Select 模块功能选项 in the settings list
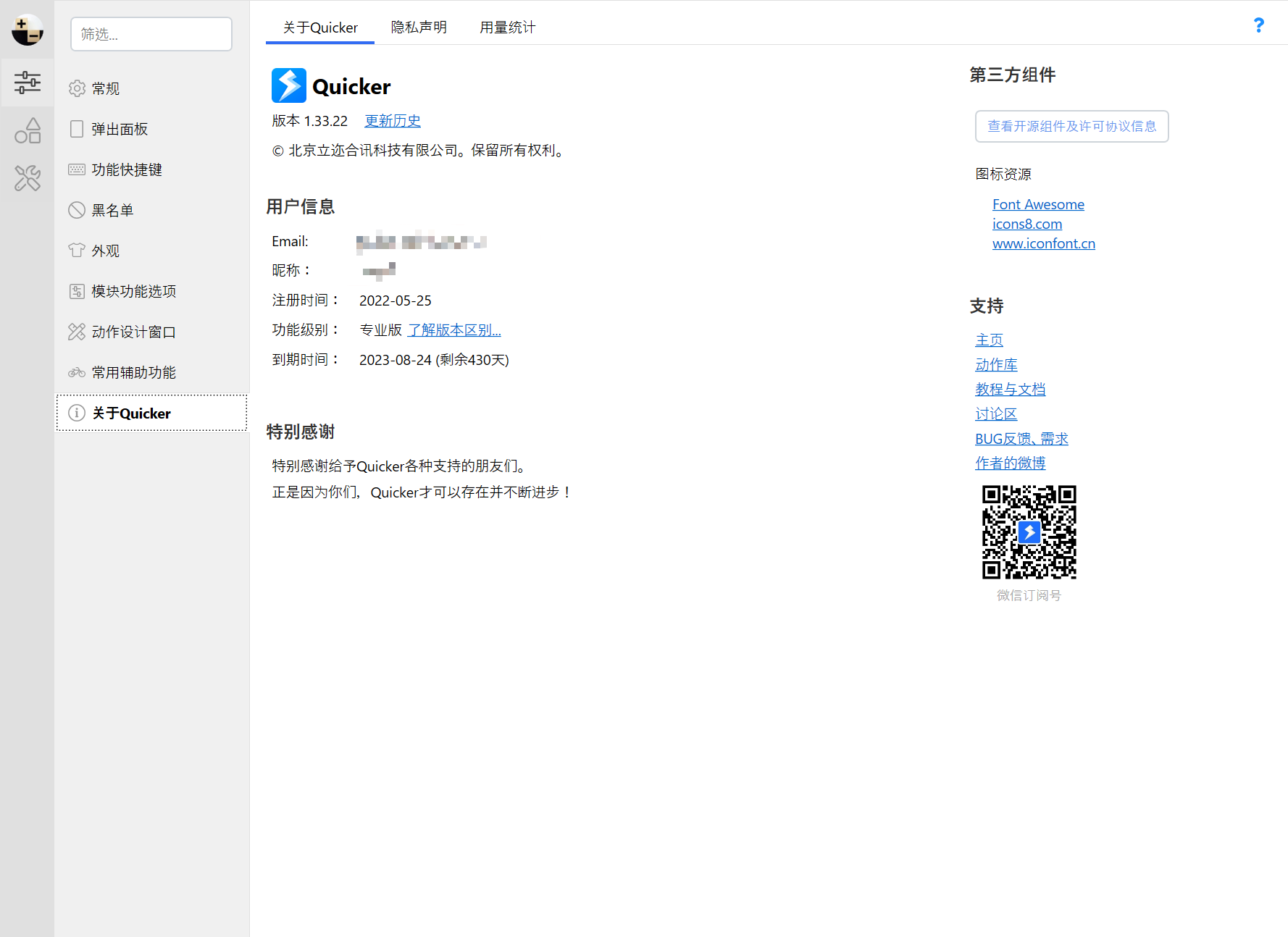The image size is (1288, 937). point(152,291)
